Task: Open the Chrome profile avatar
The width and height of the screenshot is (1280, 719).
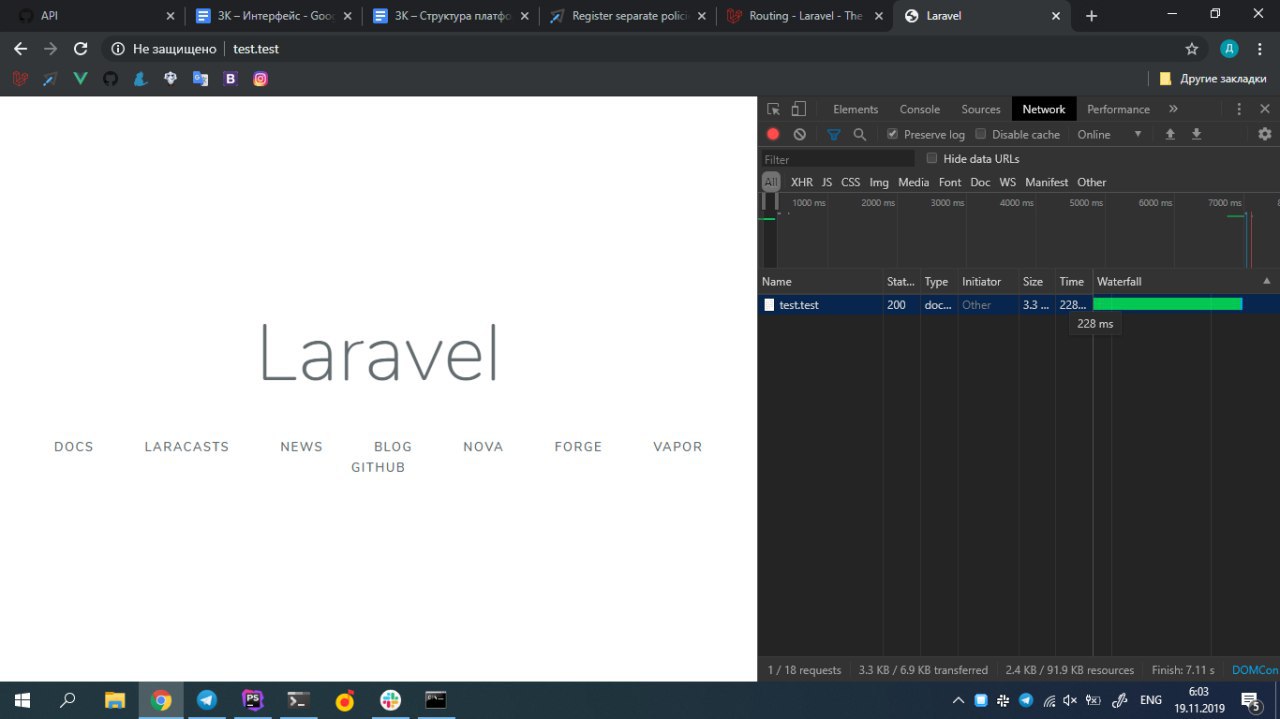Action: 1229,49
